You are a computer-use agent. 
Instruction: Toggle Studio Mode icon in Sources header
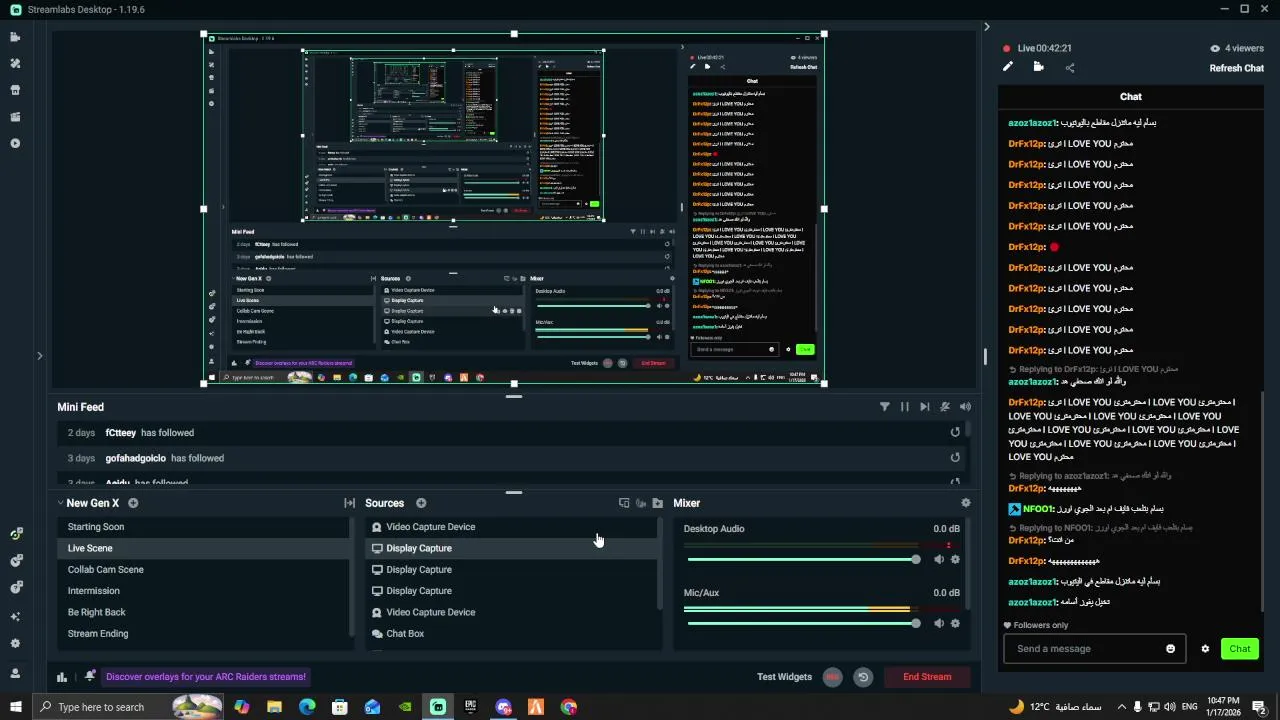(x=624, y=503)
